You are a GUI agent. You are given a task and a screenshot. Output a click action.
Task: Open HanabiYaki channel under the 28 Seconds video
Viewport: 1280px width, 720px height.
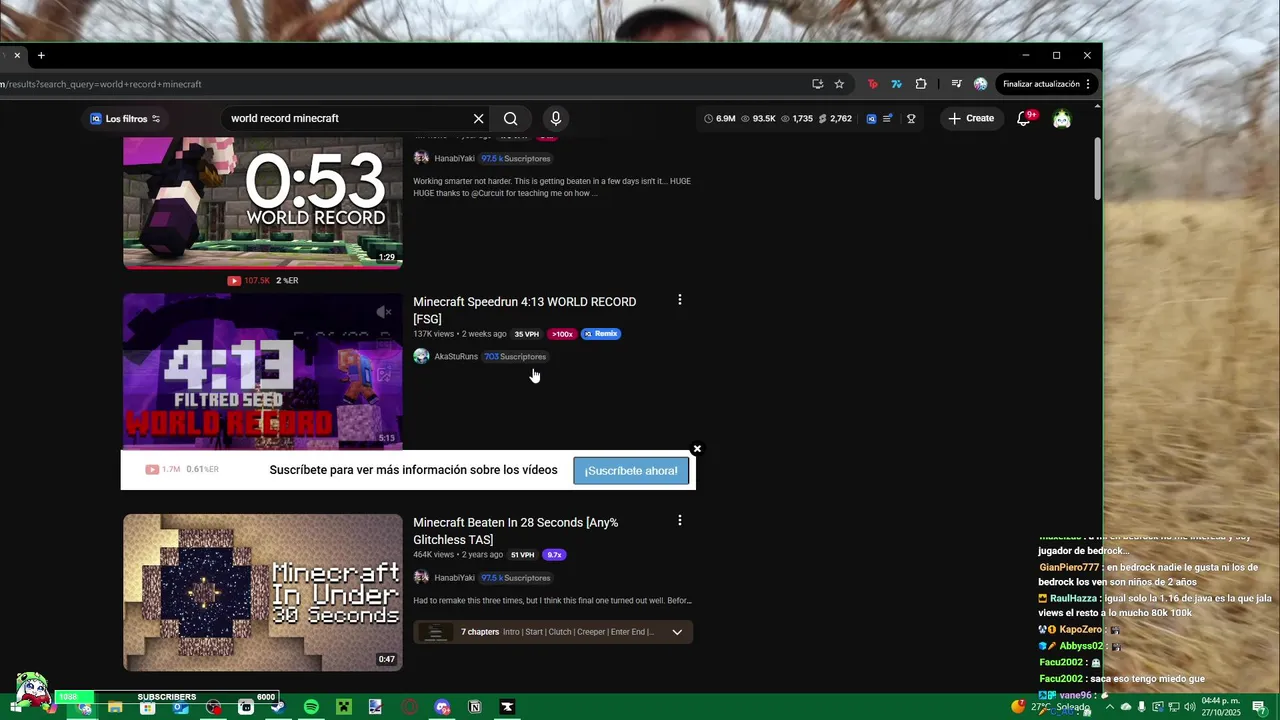[x=454, y=578]
